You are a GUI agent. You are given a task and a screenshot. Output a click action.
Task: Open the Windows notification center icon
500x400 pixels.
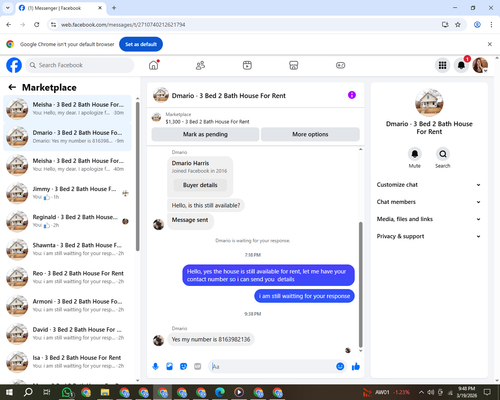tap(487, 392)
